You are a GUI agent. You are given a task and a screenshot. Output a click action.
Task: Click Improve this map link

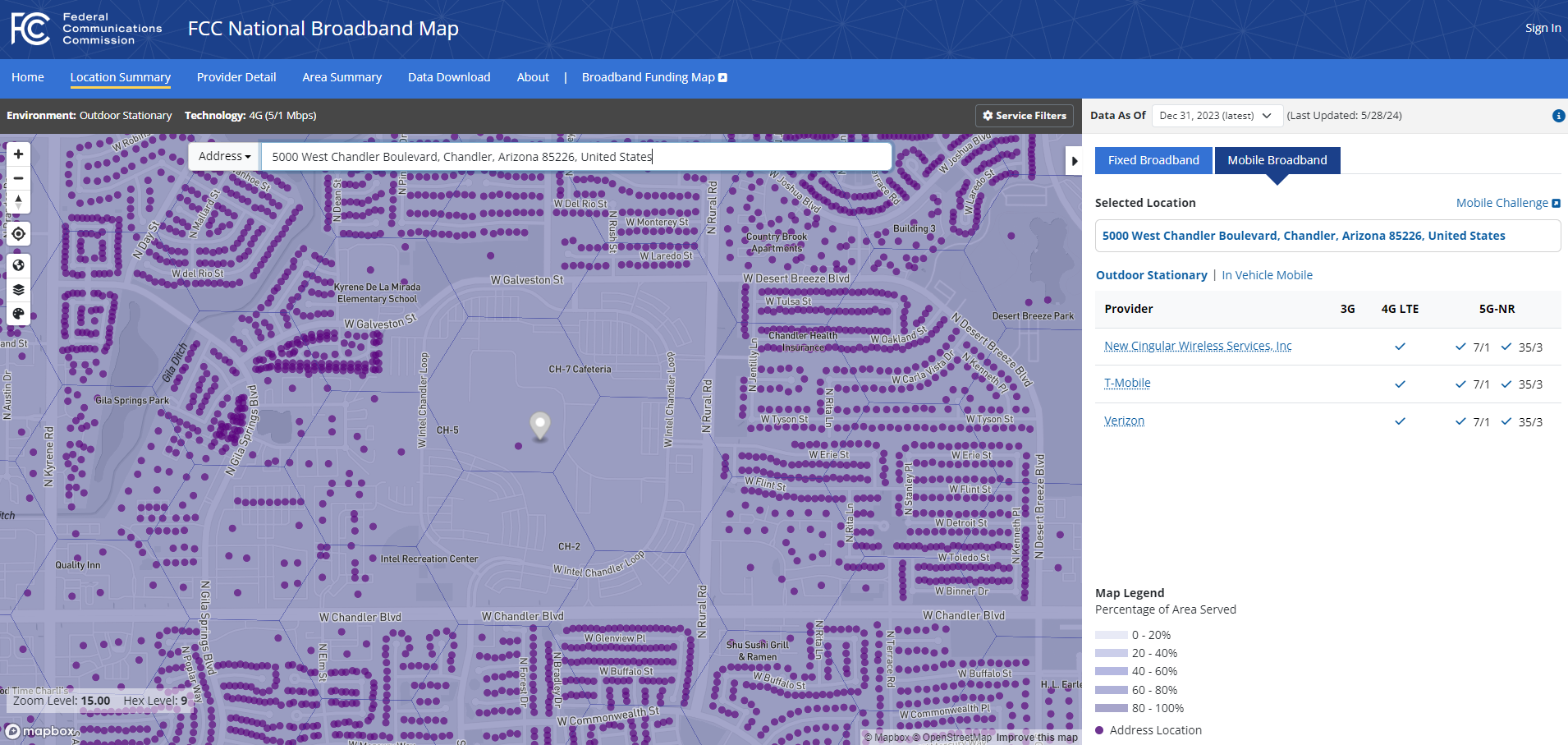pos(1037,738)
